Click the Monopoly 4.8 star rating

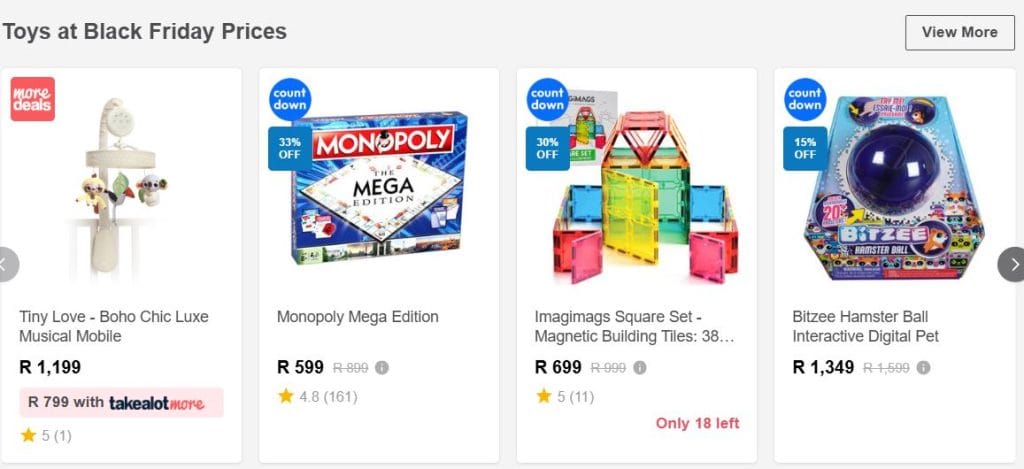[x=317, y=397]
